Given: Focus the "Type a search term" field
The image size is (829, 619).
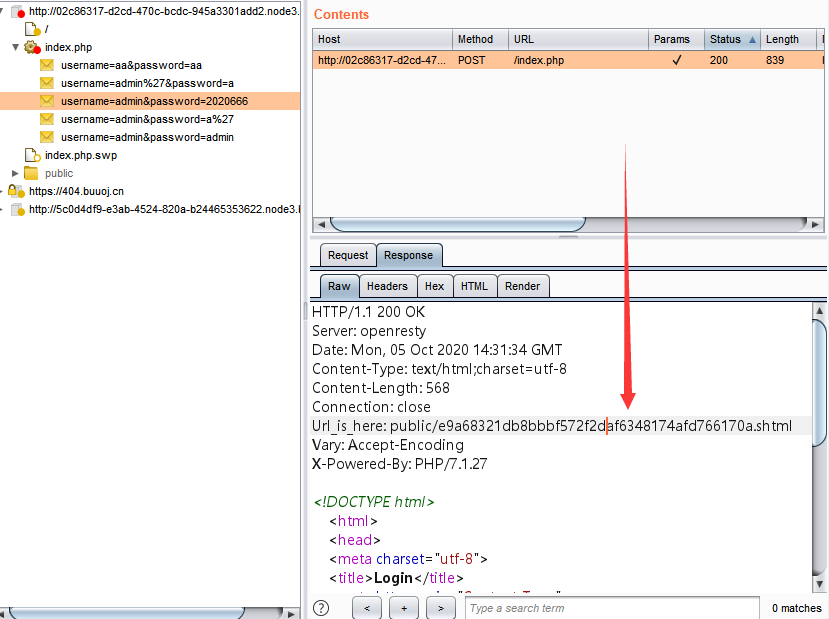Looking at the screenshot, I should coord(612,608).
